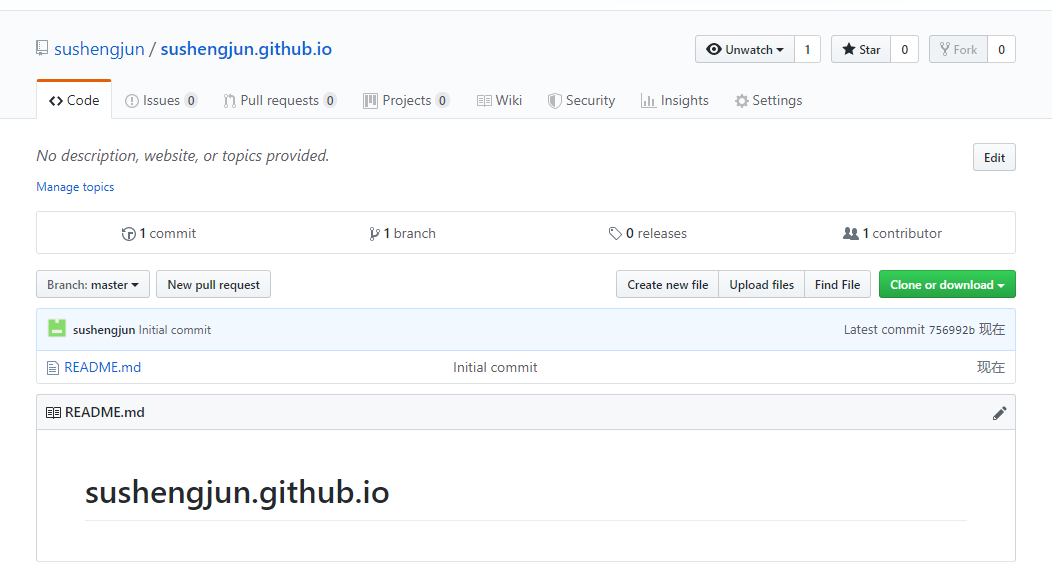Click the repository book icon beside sushengjun
The width and height of the screenshot is (1052, 587).
coord(42,48)
